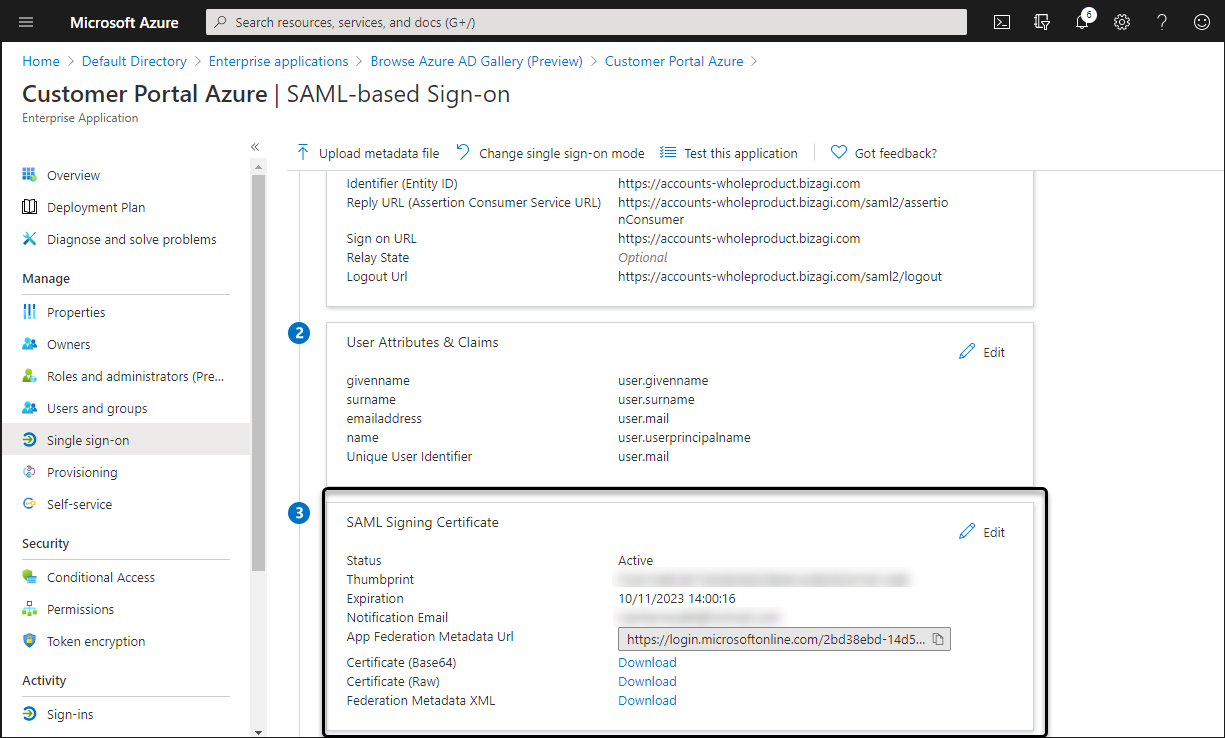Click the Self-service icon
The image size is (1225, 738).
[29, 504]
